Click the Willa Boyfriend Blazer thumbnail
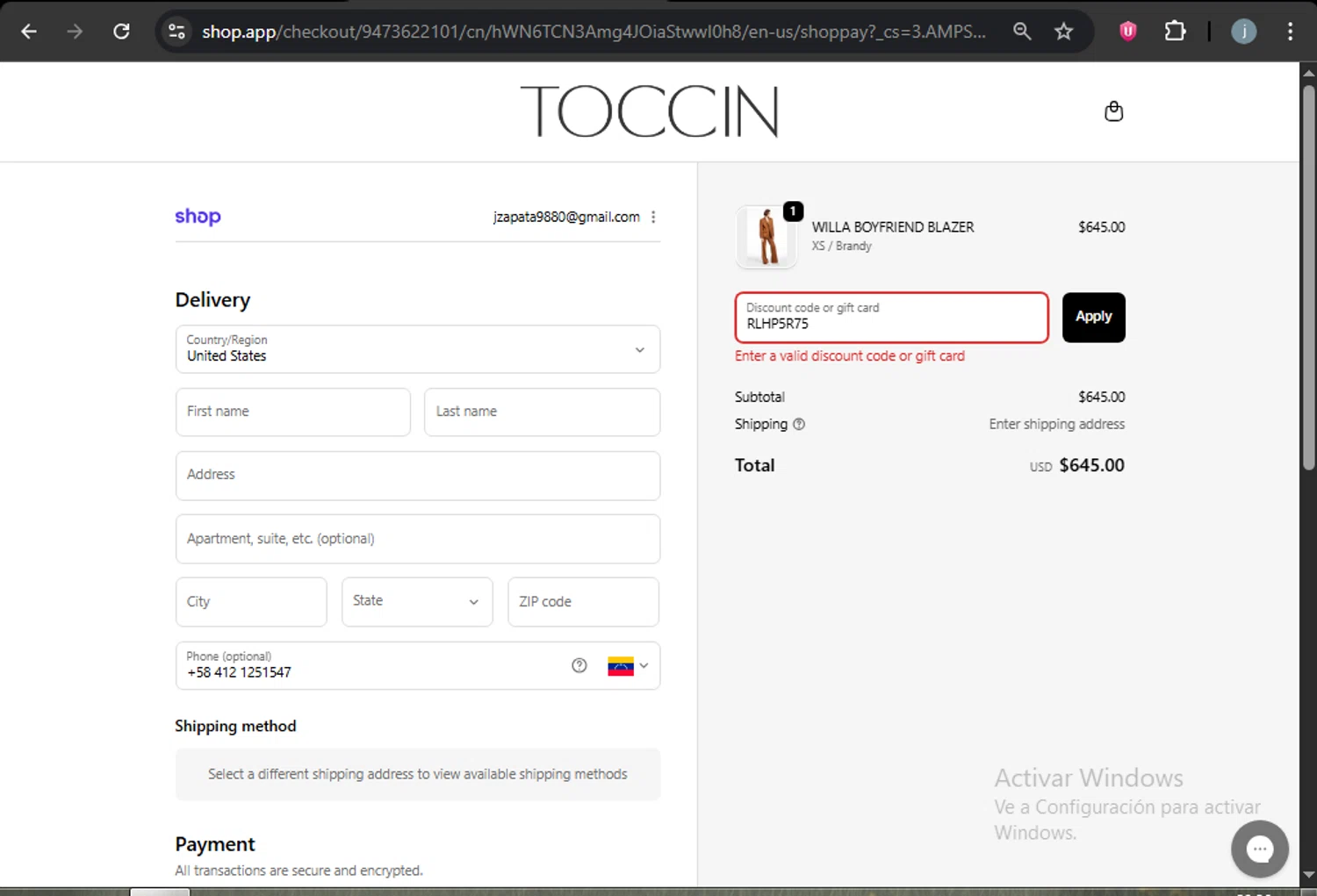 click(766, 236)
